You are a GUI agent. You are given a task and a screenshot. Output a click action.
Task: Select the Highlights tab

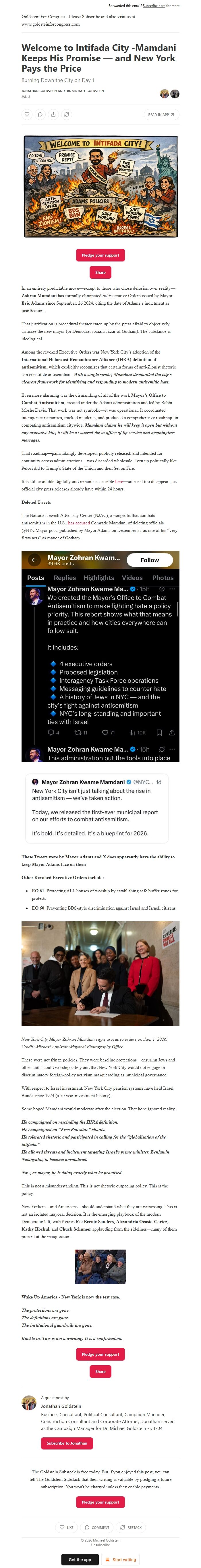click(x=98, y=578)
